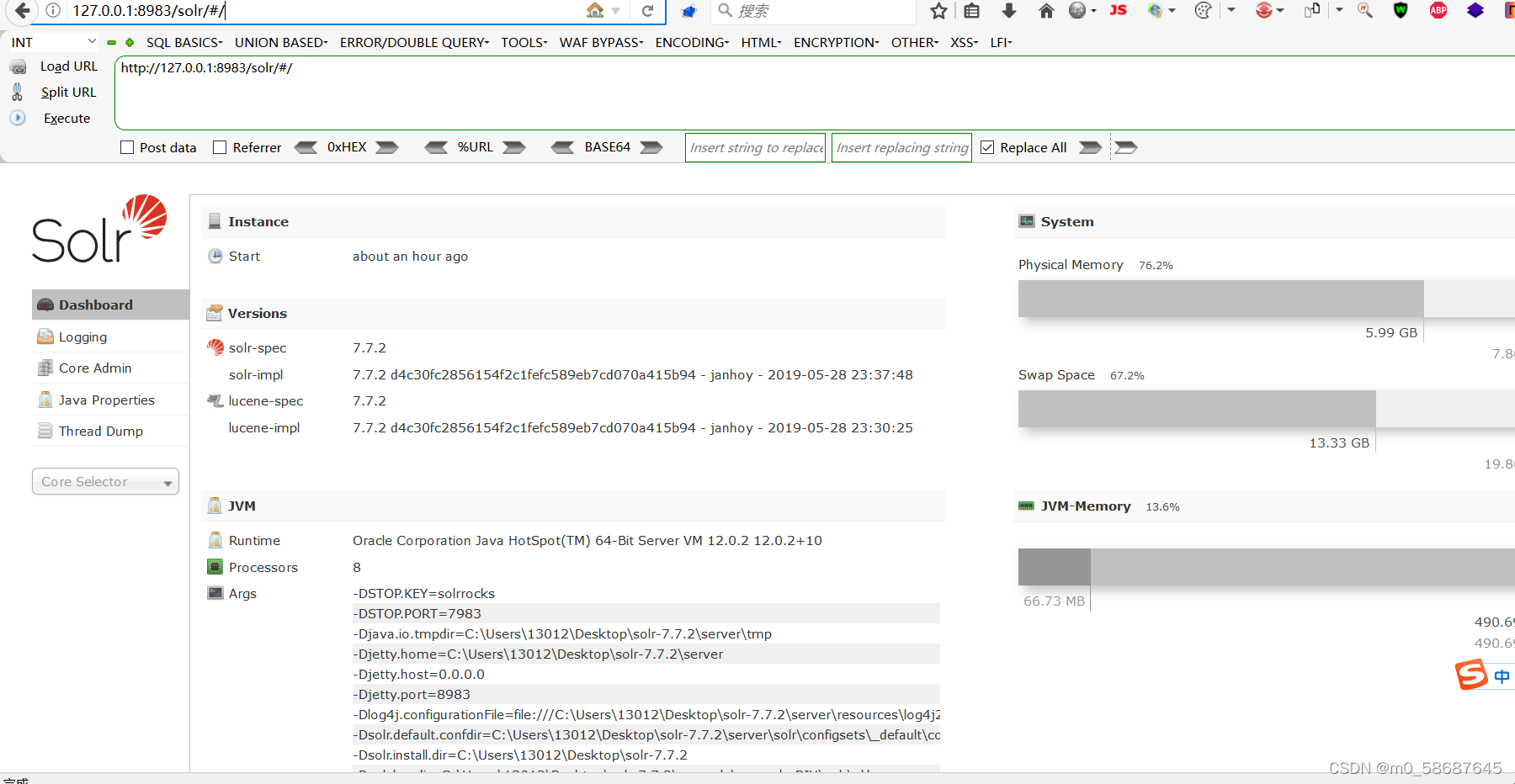Bookmark this page with the star icon

[x=939, y=10]
